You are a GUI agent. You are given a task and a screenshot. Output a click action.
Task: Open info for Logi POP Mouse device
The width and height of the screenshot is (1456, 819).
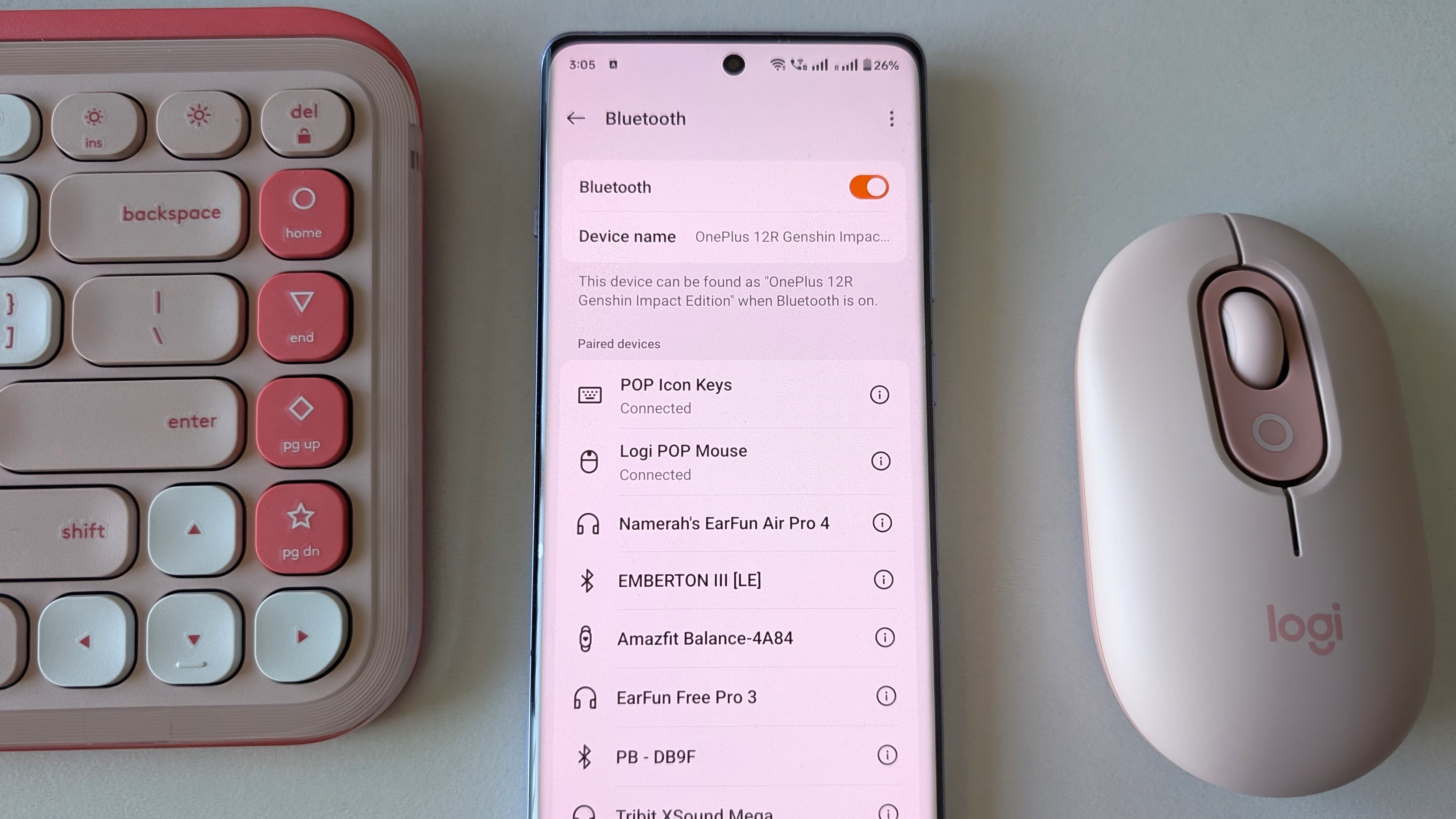coord(879,461)
